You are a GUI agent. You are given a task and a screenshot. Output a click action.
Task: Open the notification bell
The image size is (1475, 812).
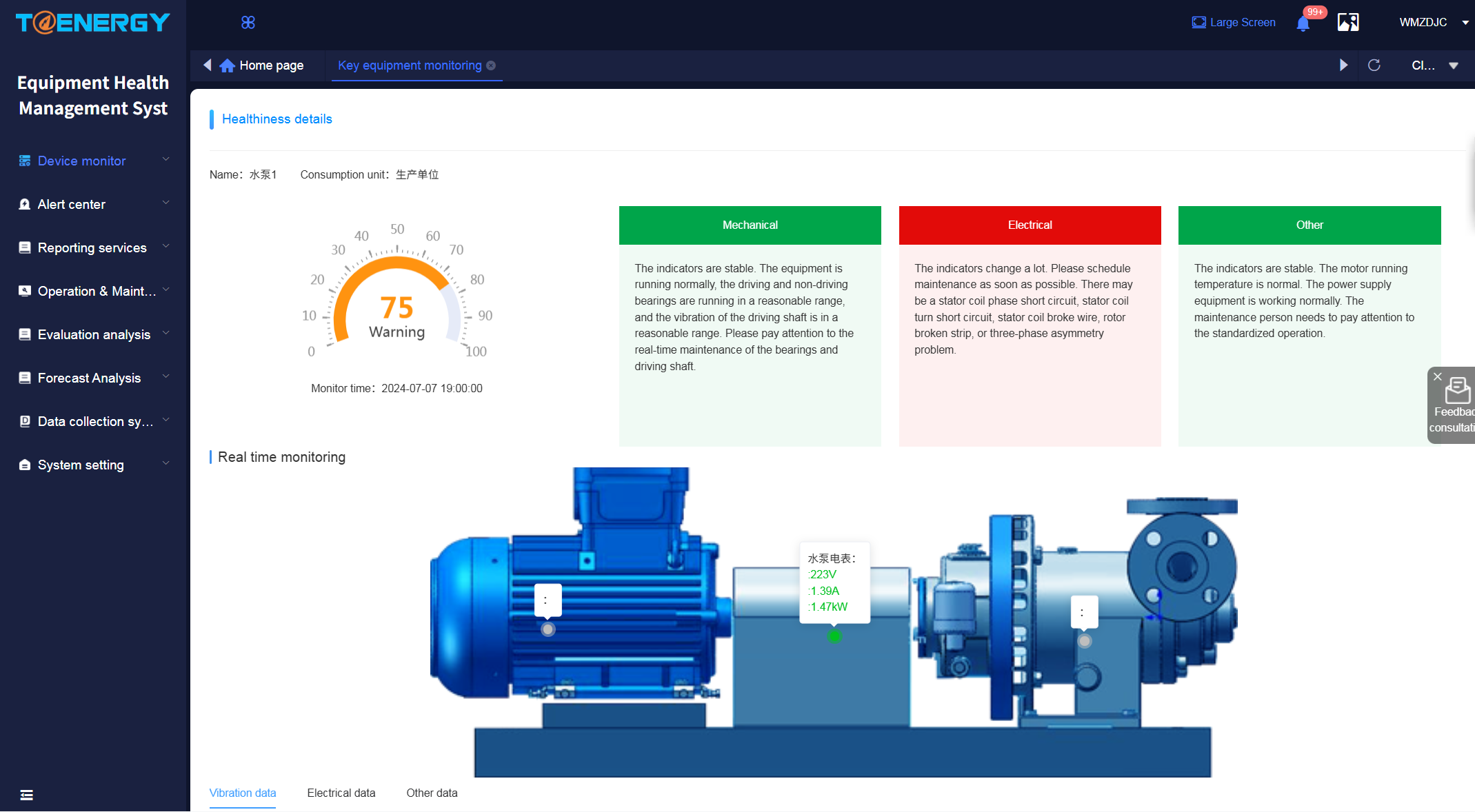1303,24
